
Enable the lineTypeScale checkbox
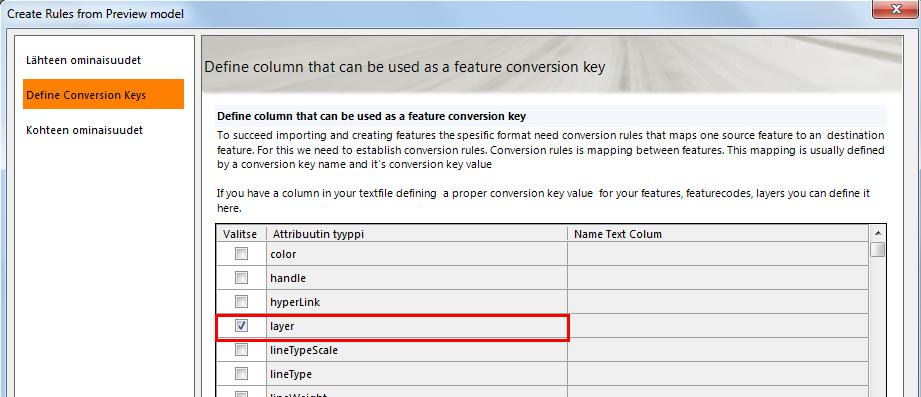click(x=241, y=350)
